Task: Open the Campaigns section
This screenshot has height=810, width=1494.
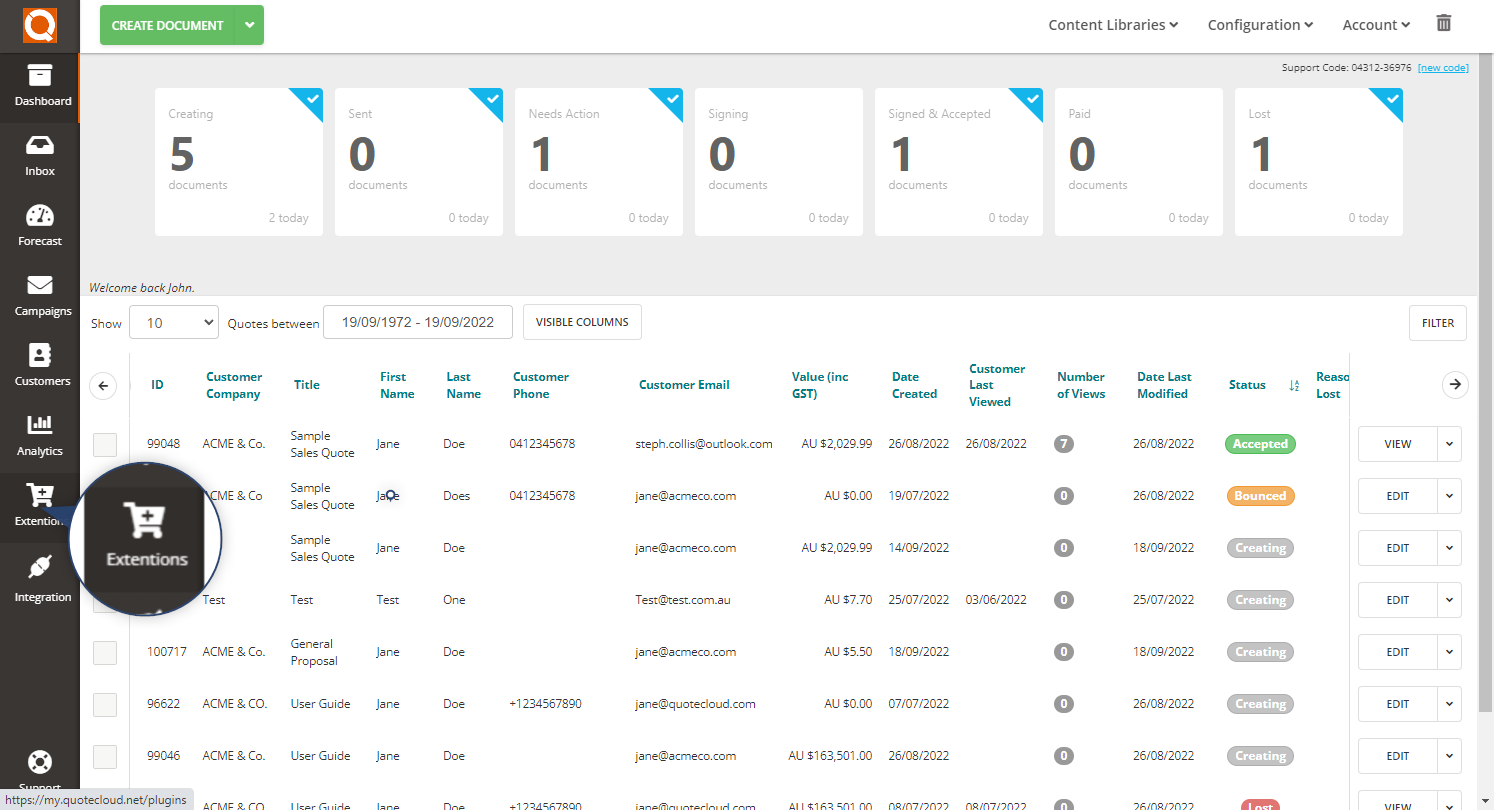Action: tap(40, 295)
